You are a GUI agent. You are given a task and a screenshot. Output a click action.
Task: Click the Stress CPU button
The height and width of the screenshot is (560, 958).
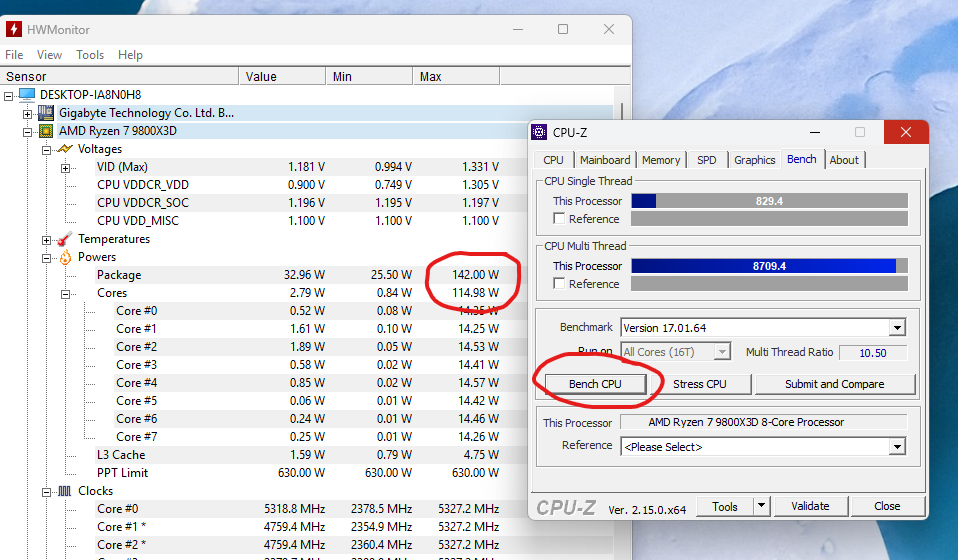[700, 384]
